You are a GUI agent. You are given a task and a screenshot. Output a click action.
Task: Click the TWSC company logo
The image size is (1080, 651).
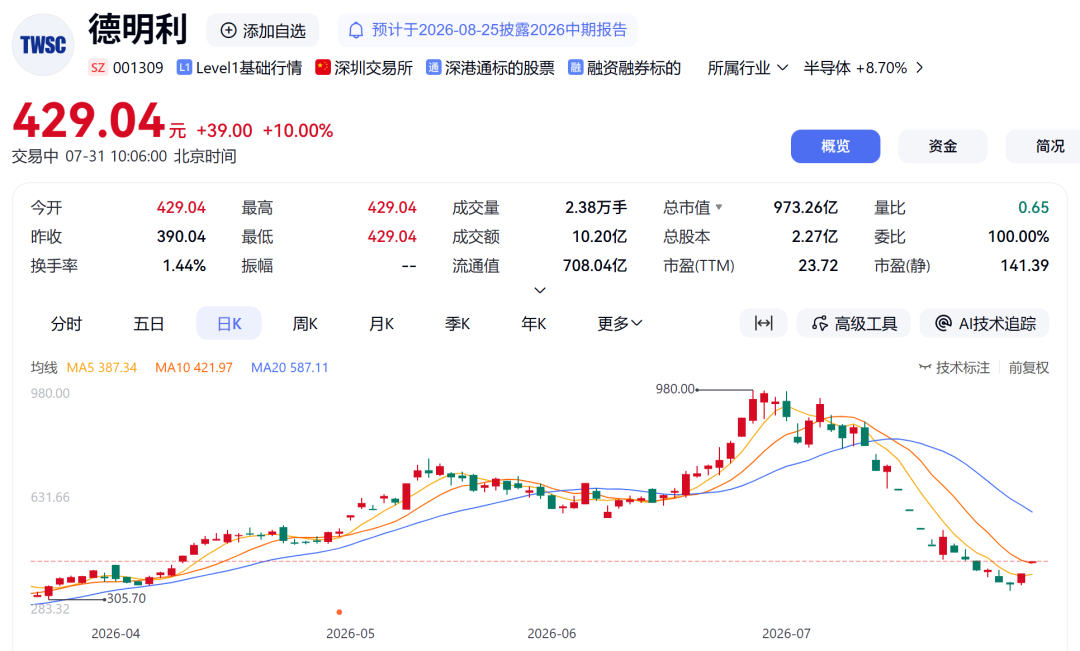[x=43, y=45]
